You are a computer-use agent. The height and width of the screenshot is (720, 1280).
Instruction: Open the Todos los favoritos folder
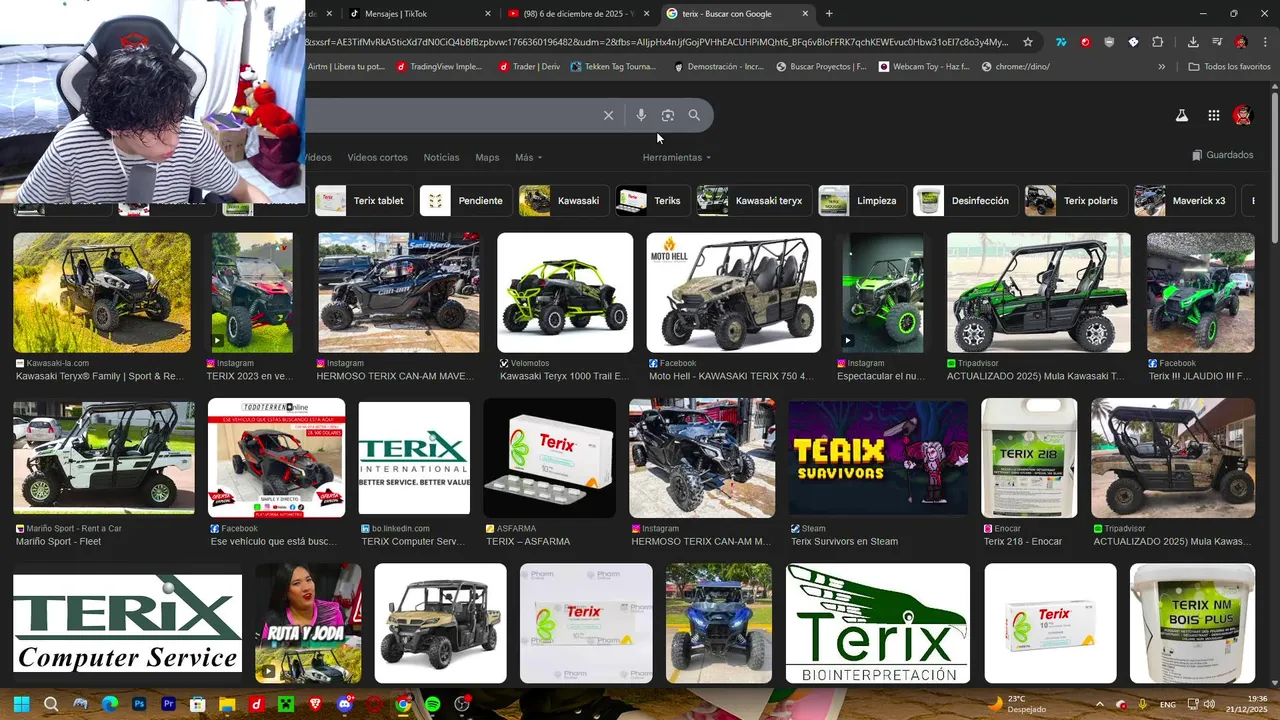(x=1229, y=67)
